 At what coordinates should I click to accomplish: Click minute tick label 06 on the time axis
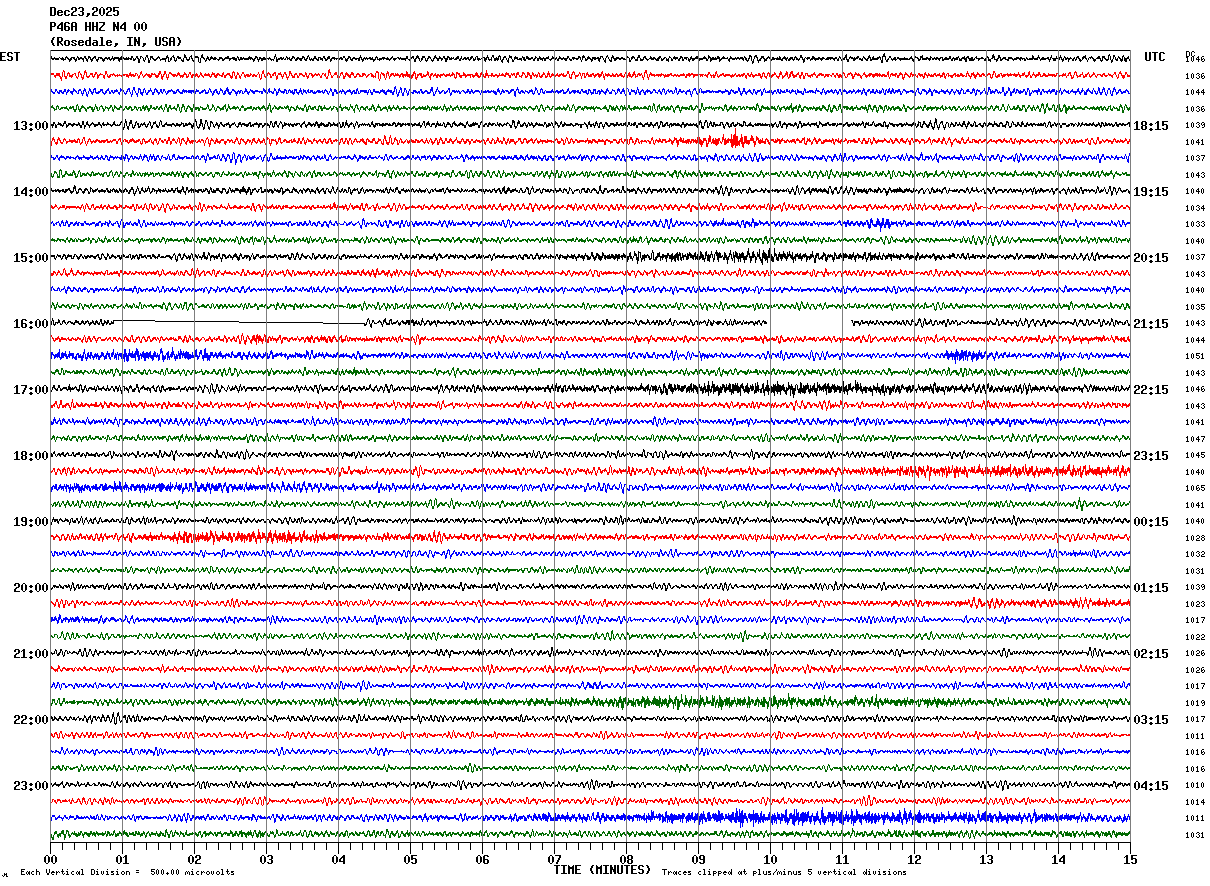click(482, 859)
